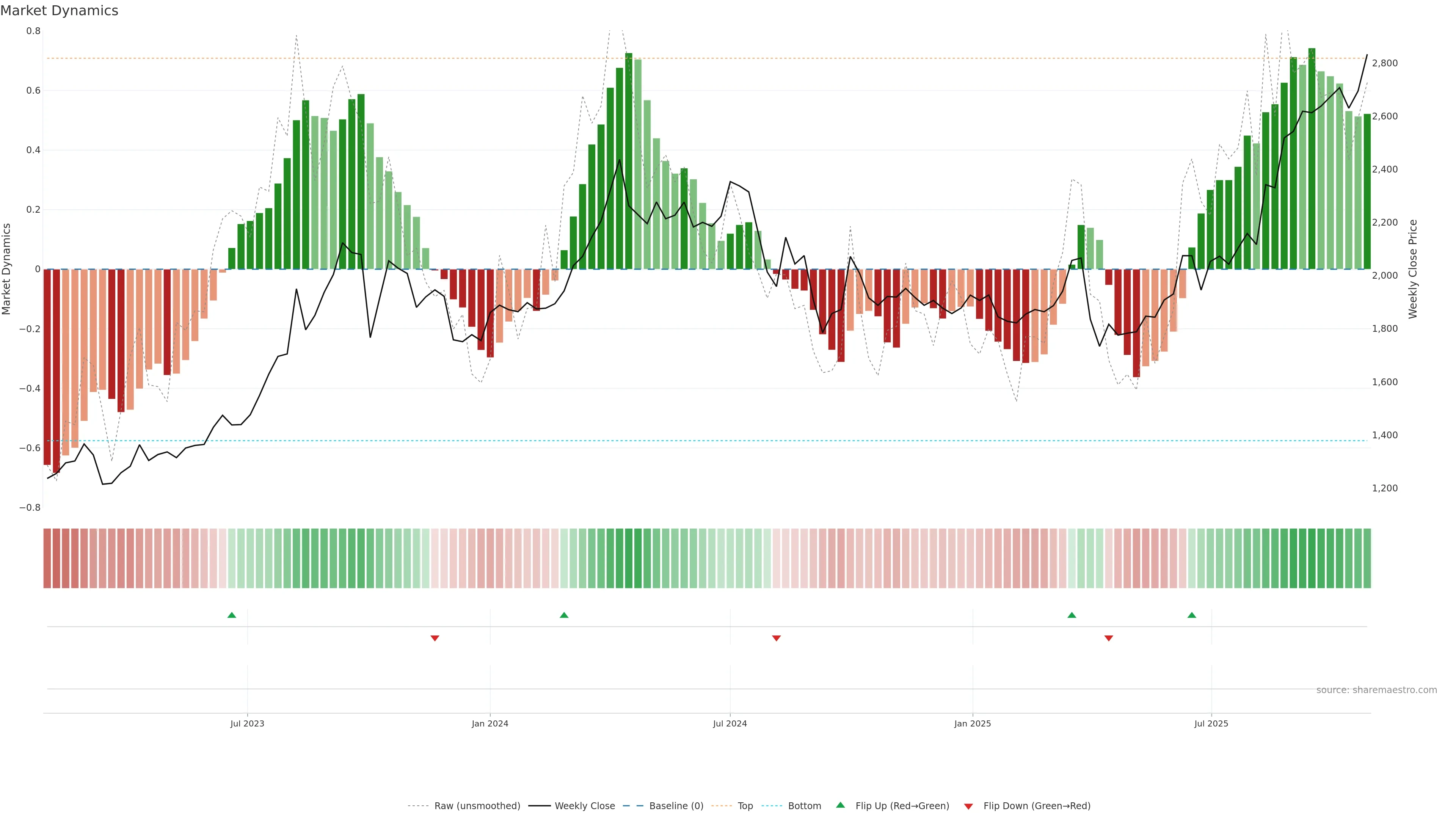Click the red Flip Down triangle before Jan 2024
The width and height of the screenshot is (1456, 819).
(435, 638)
